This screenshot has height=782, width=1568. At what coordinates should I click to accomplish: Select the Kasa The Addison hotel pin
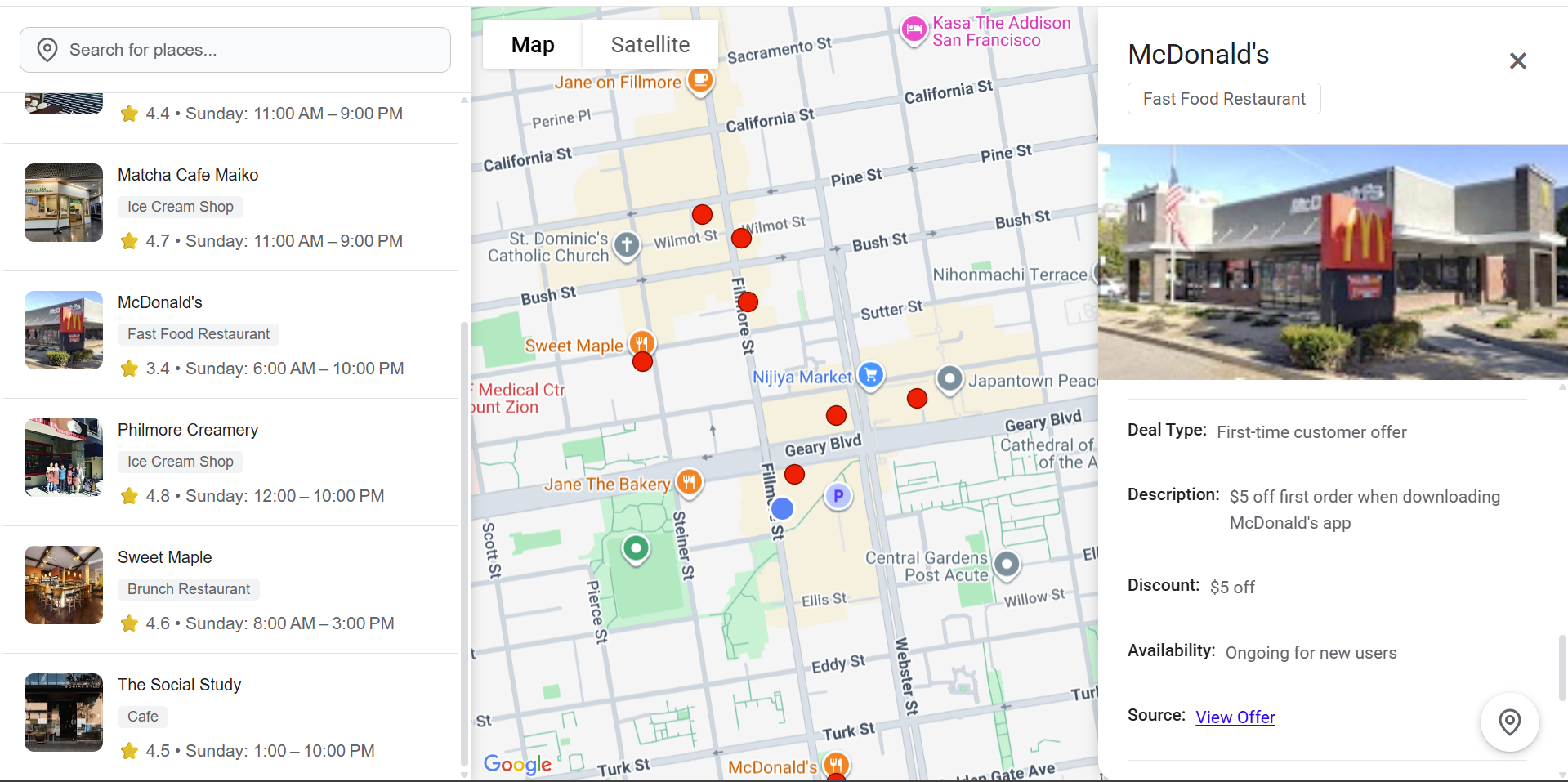pos(914,31)
